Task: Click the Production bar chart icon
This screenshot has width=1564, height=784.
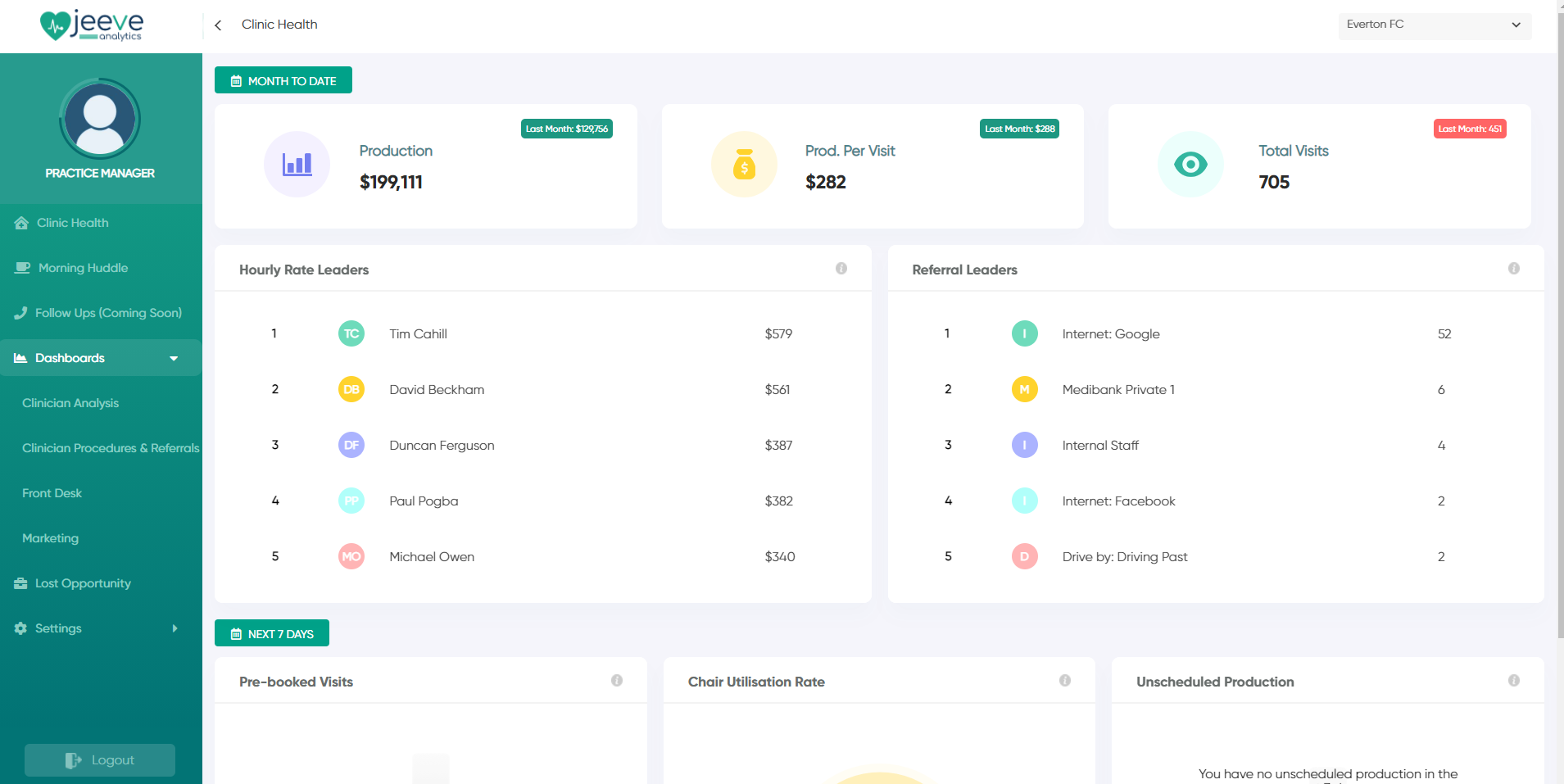Action: (x=297, y=165)
